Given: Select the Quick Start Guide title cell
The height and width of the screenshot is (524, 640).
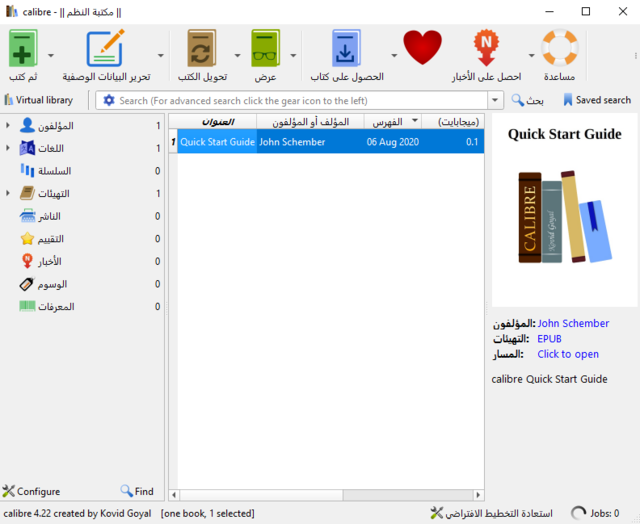Looking at the screenshot, I should [217, 142].
